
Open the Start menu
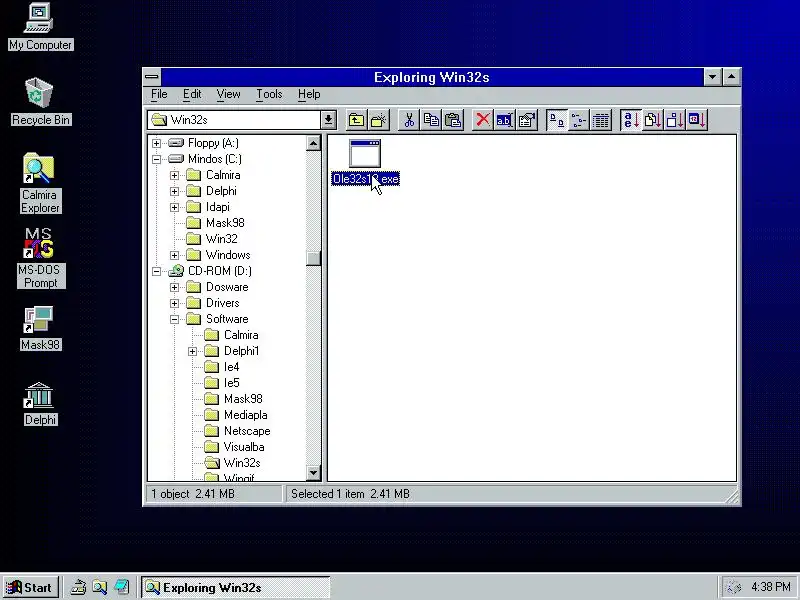tap(31, 588)
